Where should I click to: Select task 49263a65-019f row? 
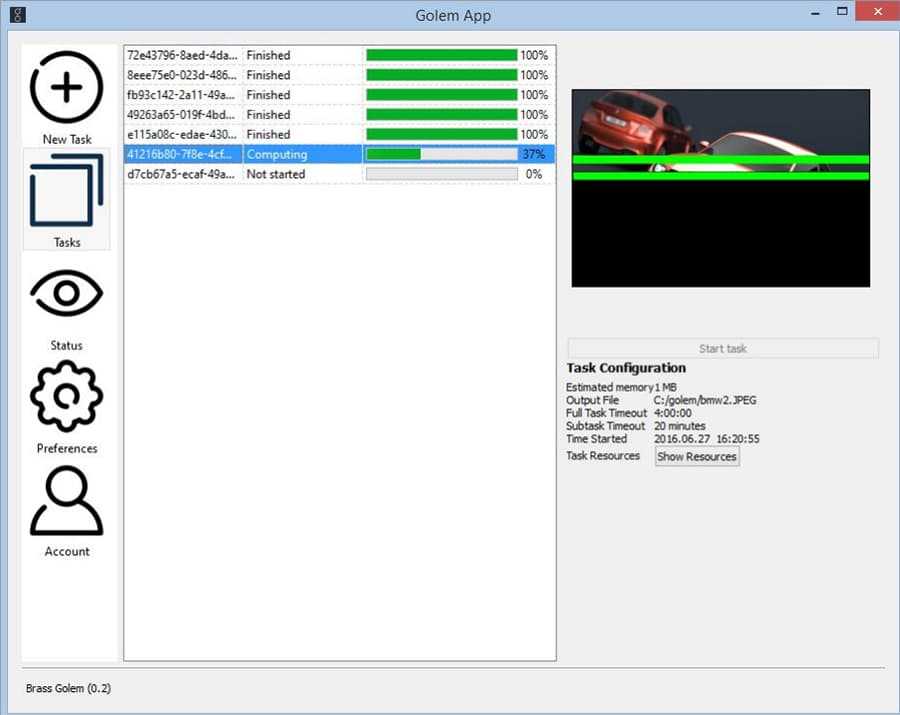tap(182, 115)
